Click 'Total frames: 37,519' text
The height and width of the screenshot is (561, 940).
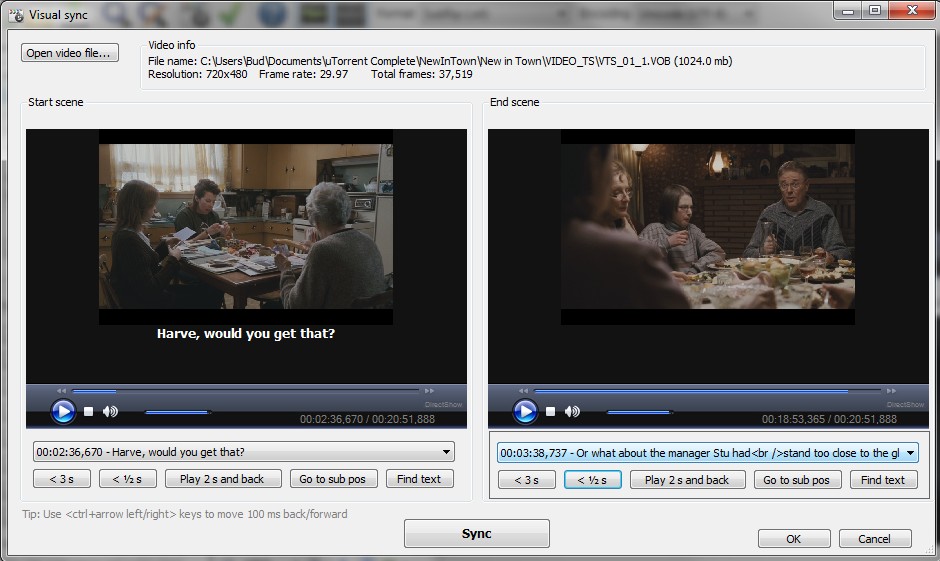point(421,74)
